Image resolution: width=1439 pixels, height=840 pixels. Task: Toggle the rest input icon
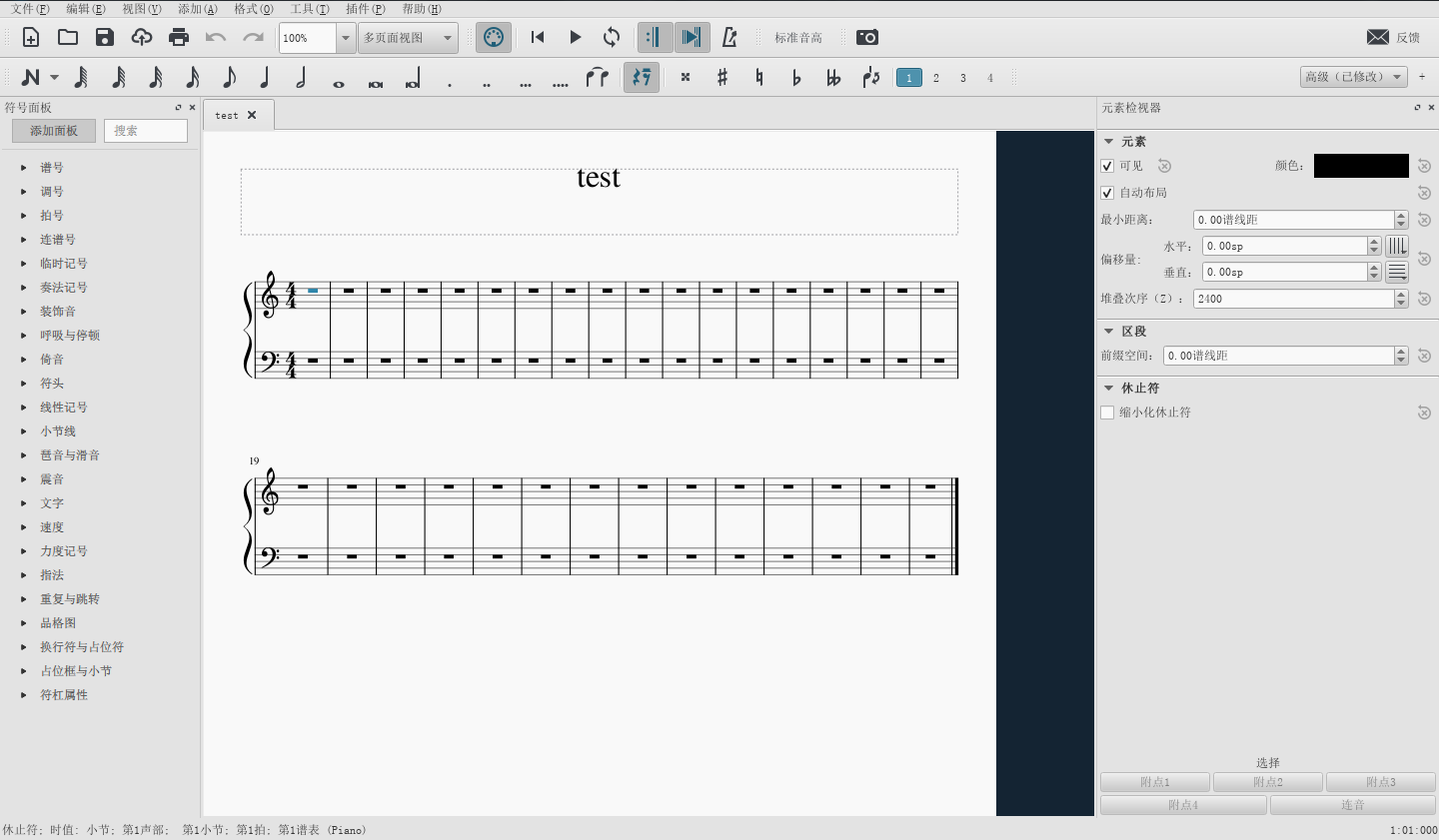(x=642, y=77)
